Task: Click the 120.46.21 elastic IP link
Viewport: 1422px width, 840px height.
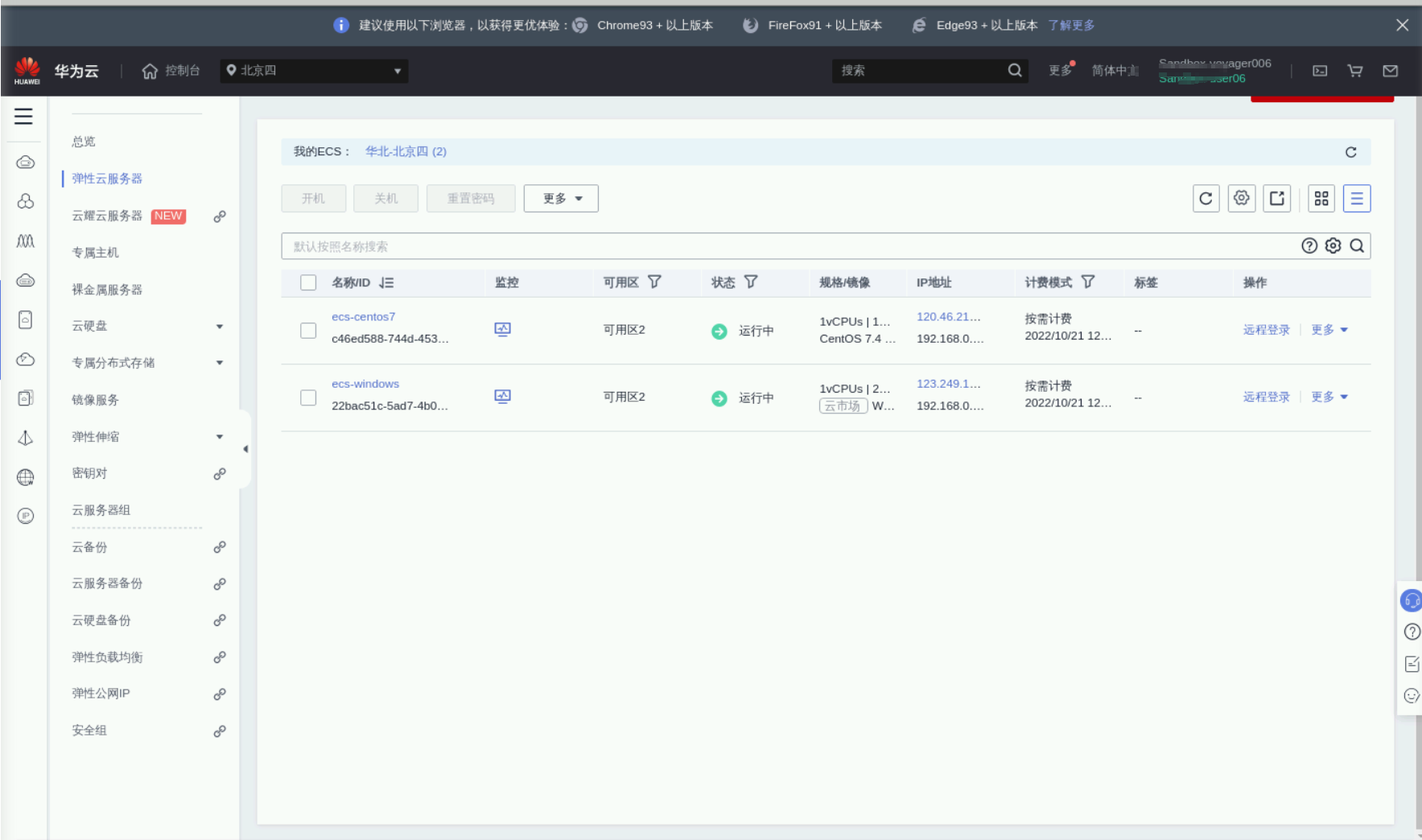Action: (x=949, y=317)
